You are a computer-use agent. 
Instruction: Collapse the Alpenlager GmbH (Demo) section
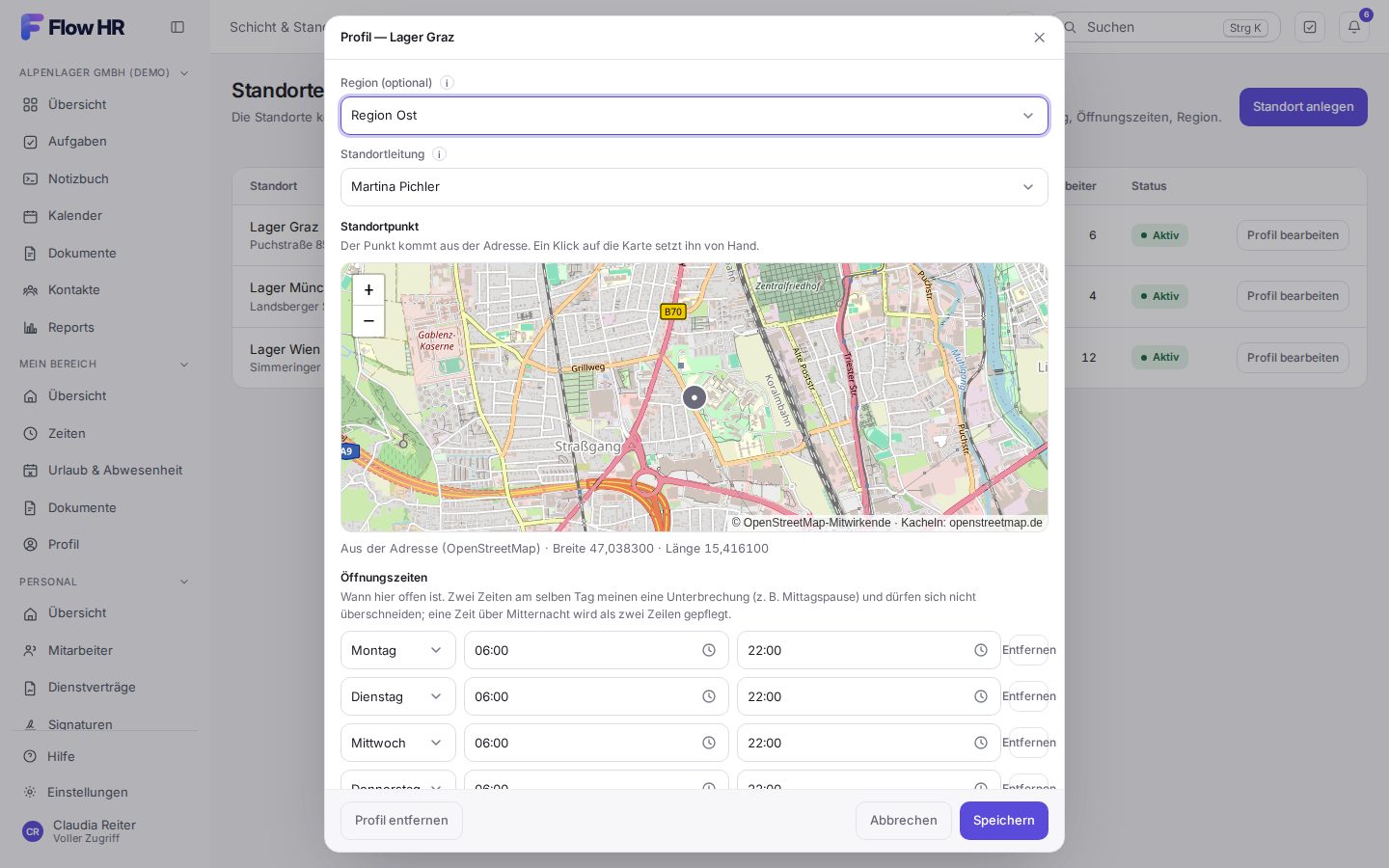click(104, 72)
